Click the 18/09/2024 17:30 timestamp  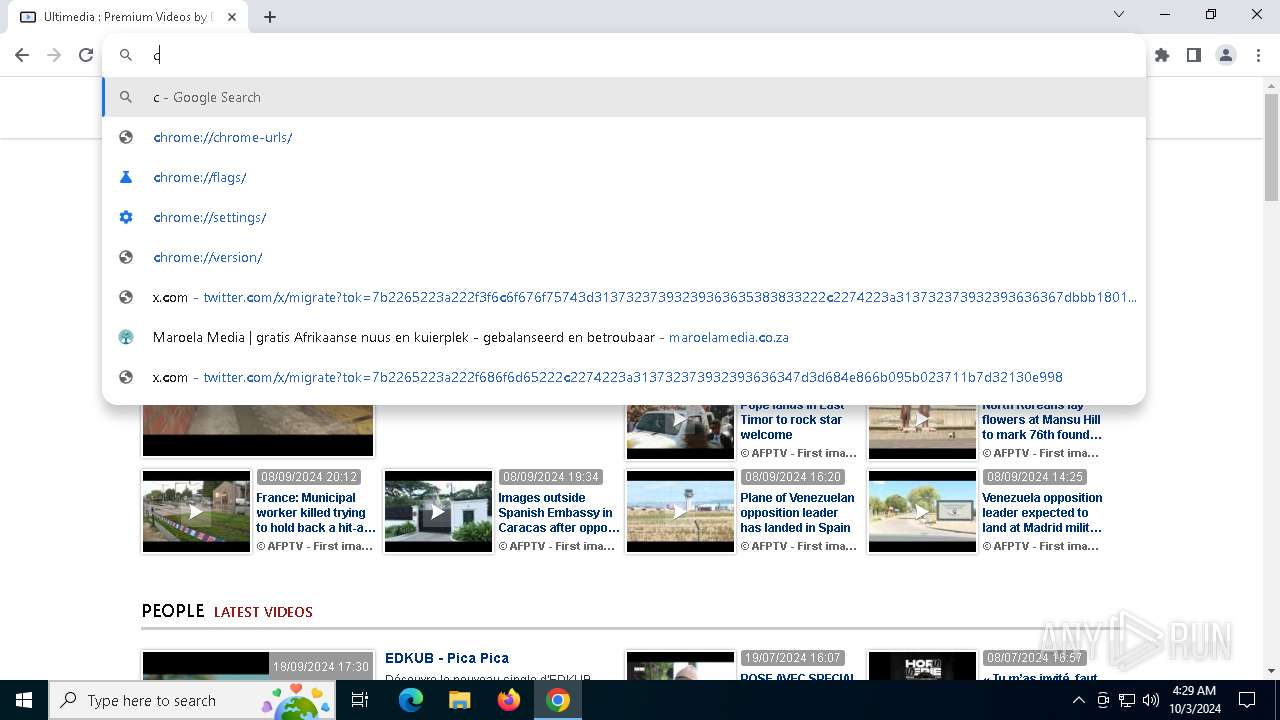[321, 666]
